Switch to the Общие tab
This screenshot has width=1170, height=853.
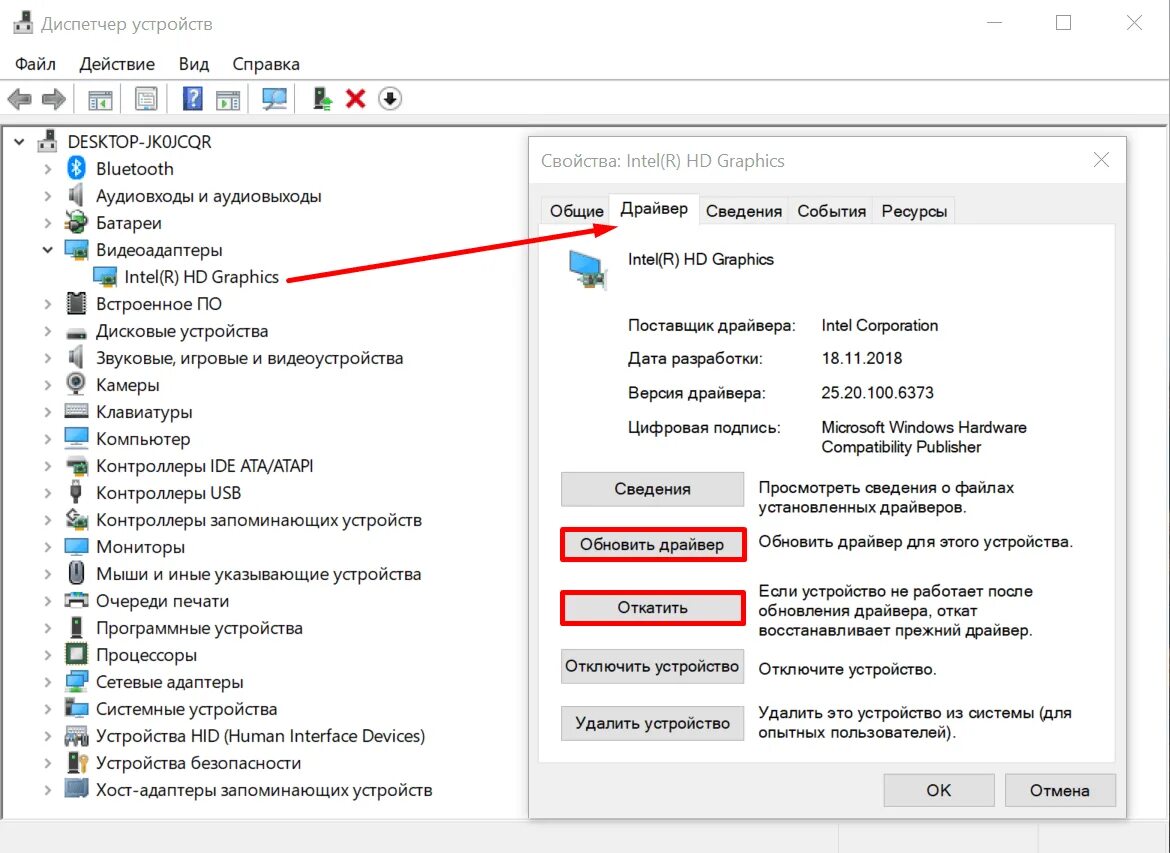click(x=576, y=211)
